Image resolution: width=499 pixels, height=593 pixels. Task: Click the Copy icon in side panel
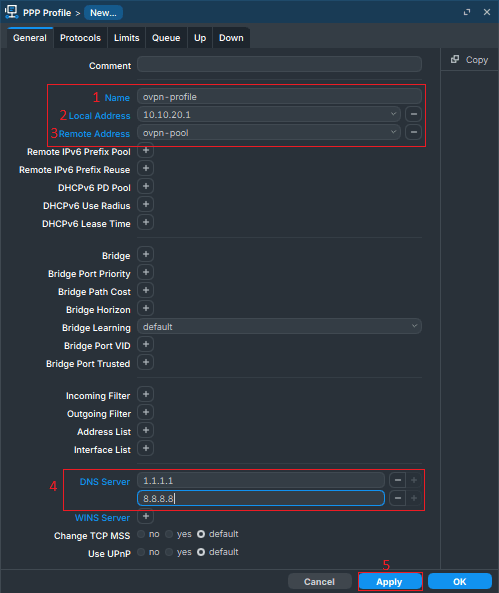[455, 59]
